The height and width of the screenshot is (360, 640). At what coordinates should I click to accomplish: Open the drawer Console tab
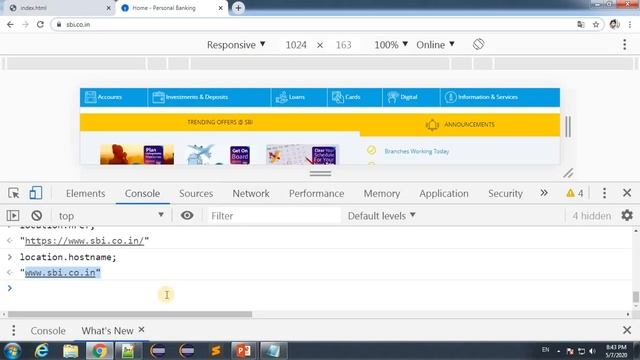tap(48, 331)
